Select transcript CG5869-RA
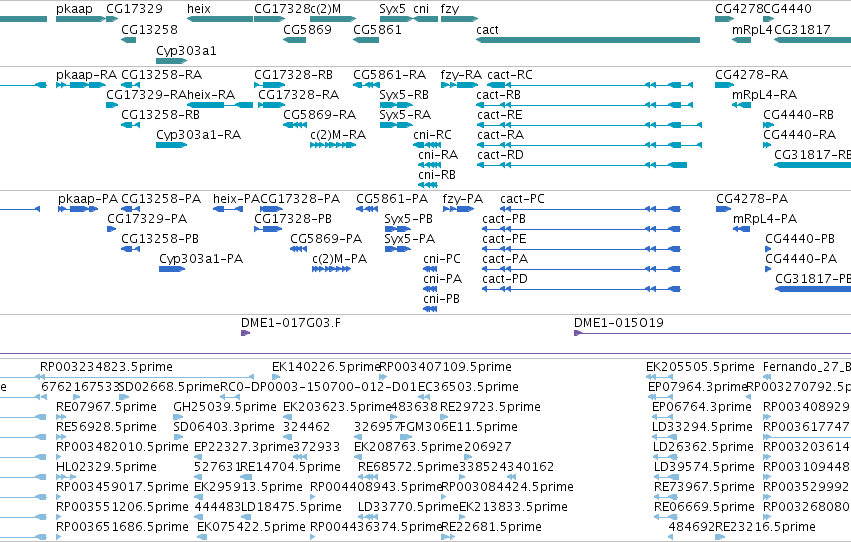 [x=295, y=125]
